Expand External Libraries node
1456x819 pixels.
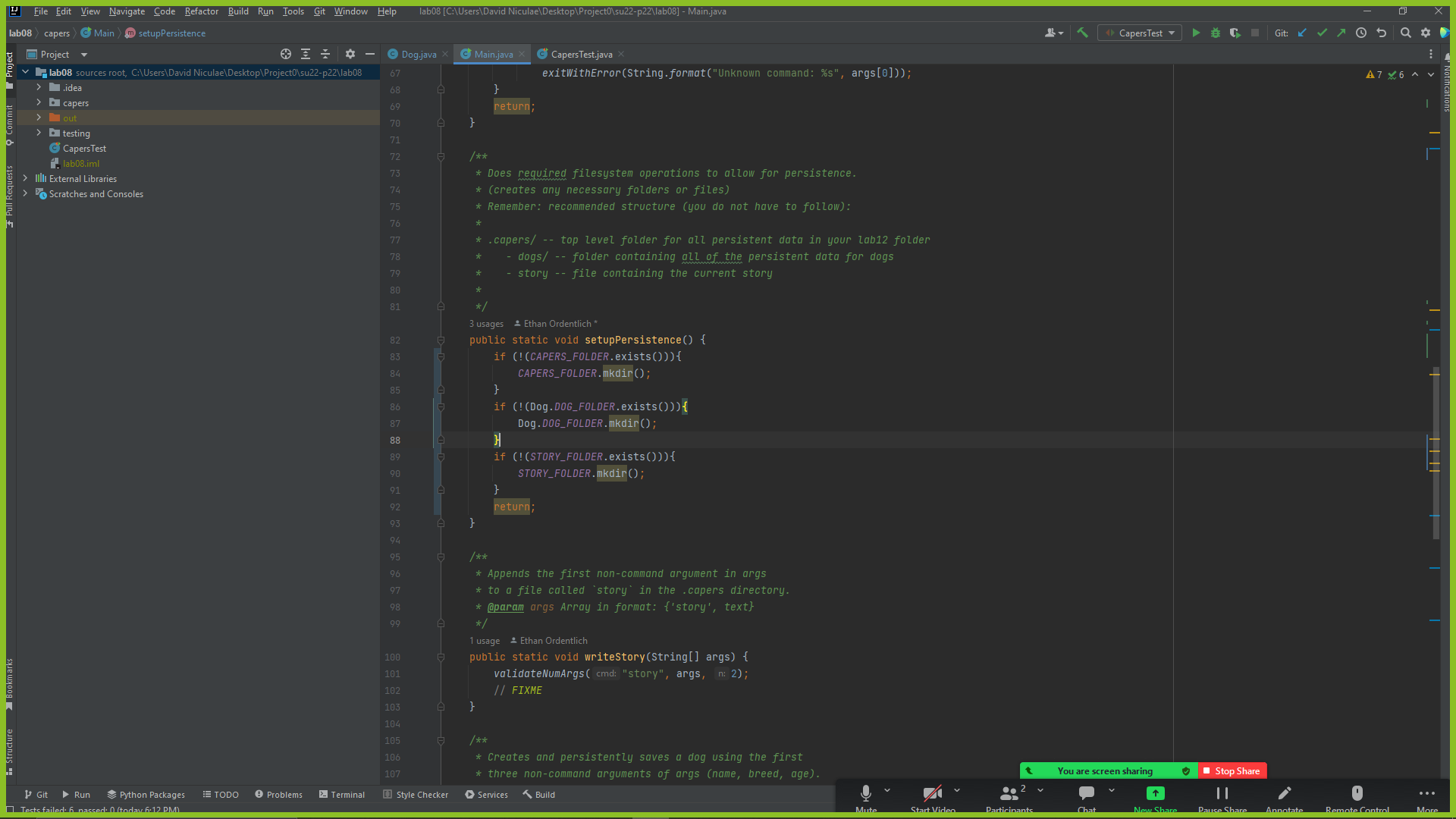[25, 178]
